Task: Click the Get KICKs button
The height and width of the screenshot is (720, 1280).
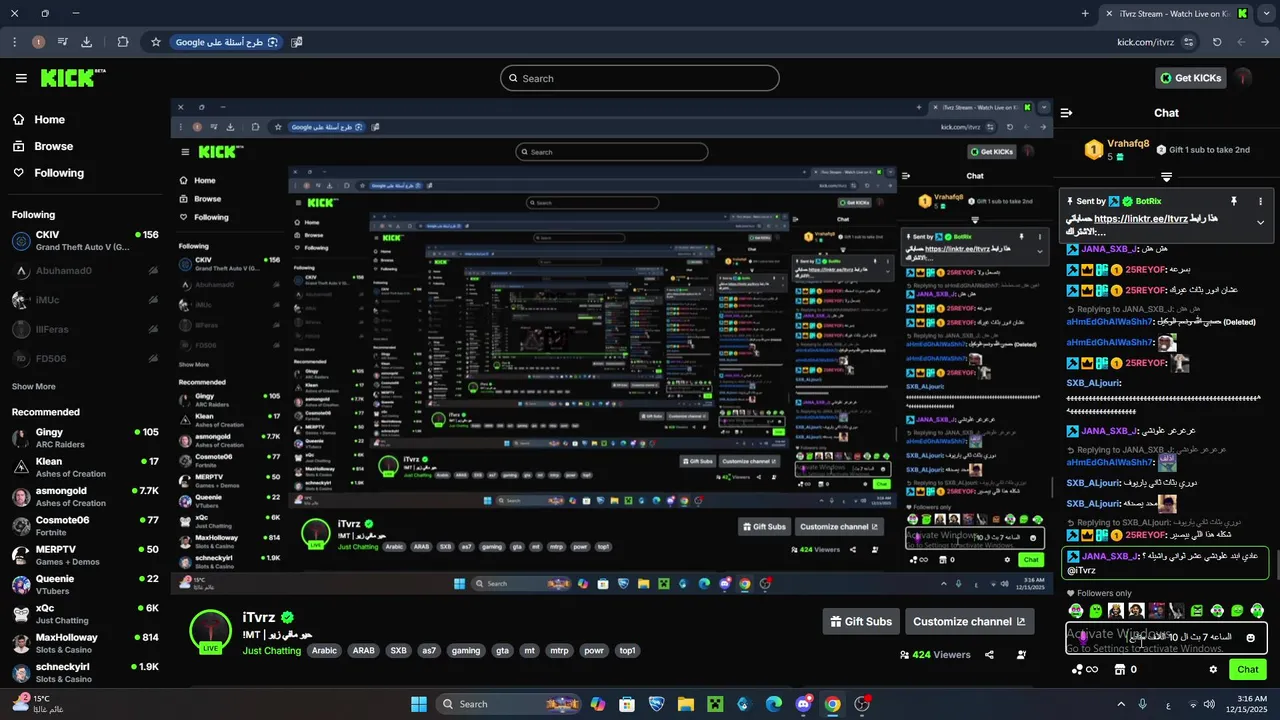Action: (x=1190, y=78)
